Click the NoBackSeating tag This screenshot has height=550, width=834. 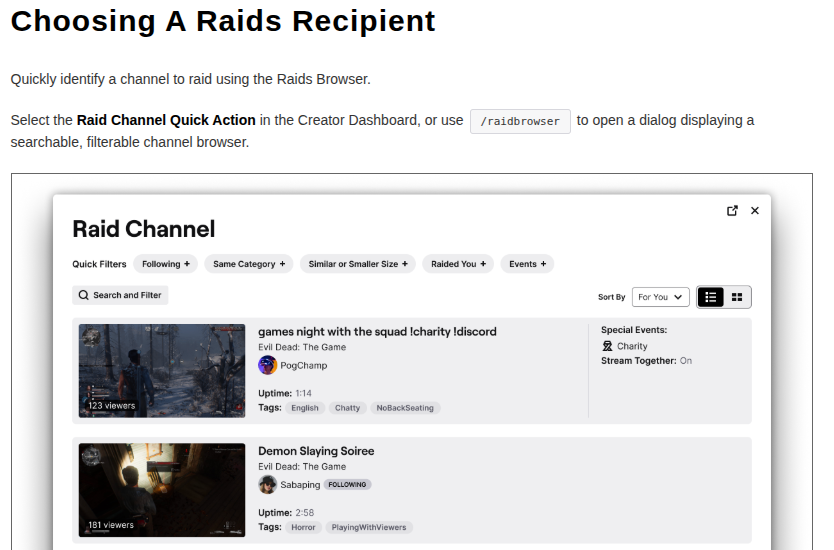click(405, 408)
